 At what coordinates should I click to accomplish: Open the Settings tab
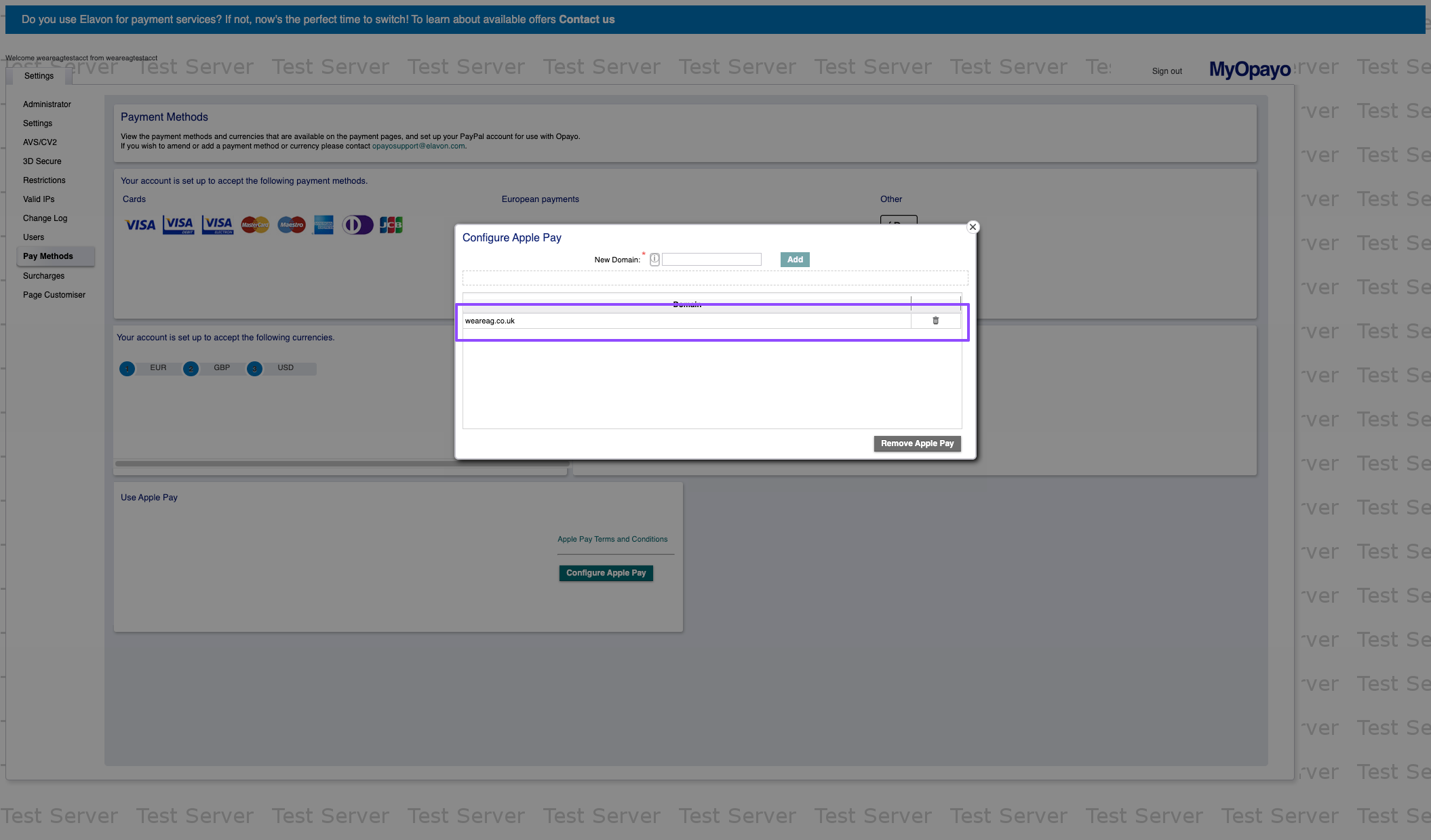(39, 76)
